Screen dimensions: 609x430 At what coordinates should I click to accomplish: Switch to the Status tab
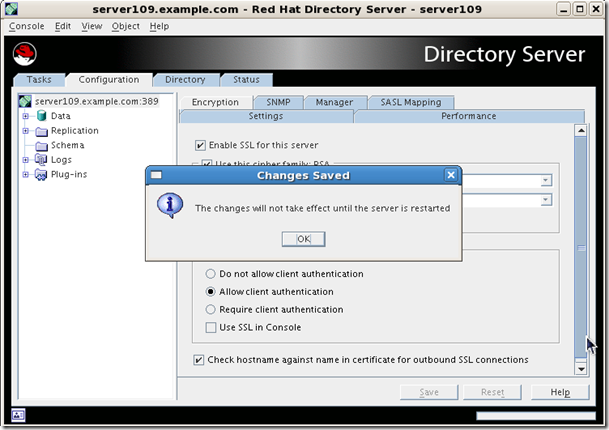(x=246, y=80)
